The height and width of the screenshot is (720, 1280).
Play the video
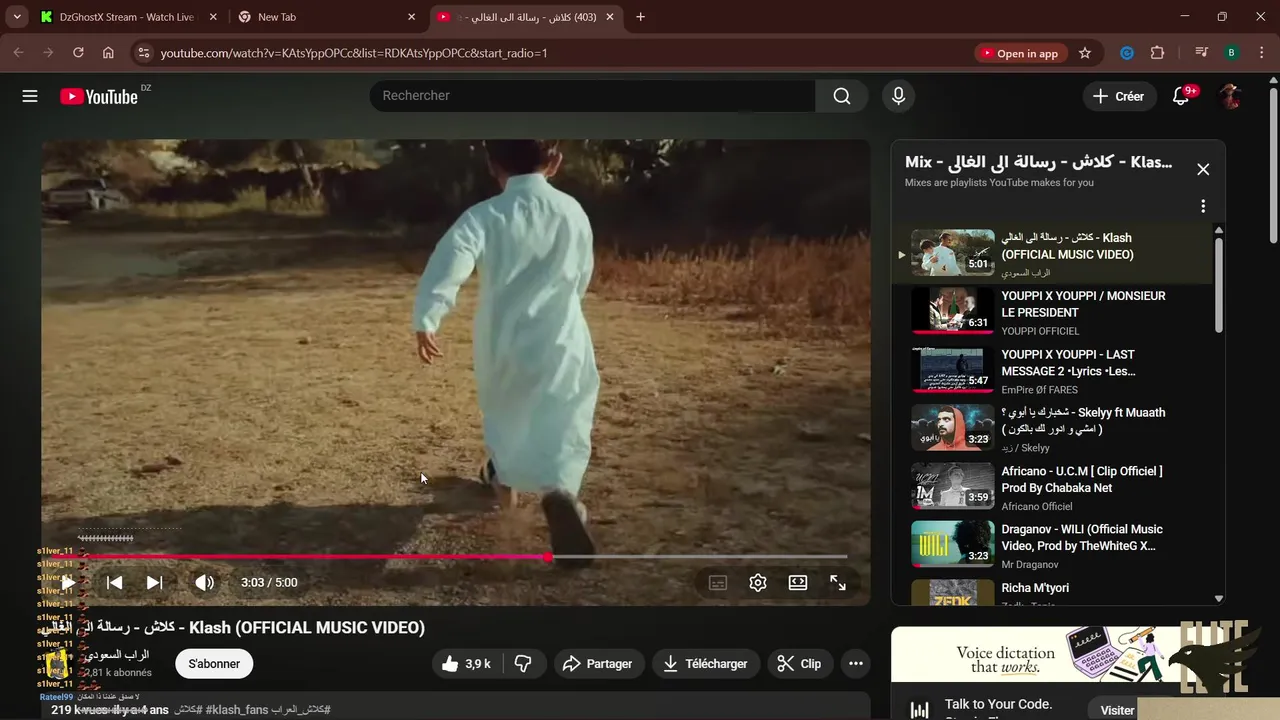[67, 582]
